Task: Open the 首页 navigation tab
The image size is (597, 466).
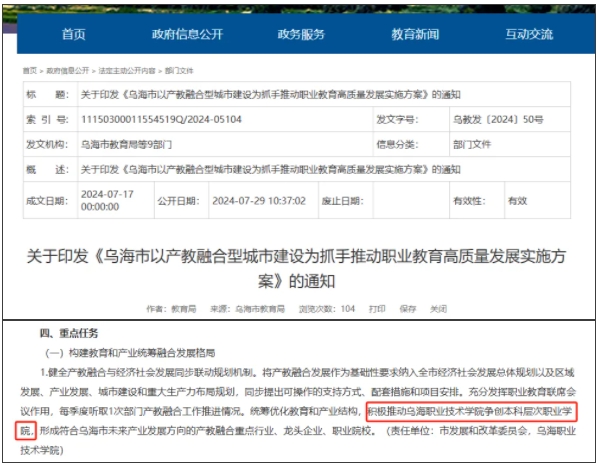Action: (x=73, y=34)
